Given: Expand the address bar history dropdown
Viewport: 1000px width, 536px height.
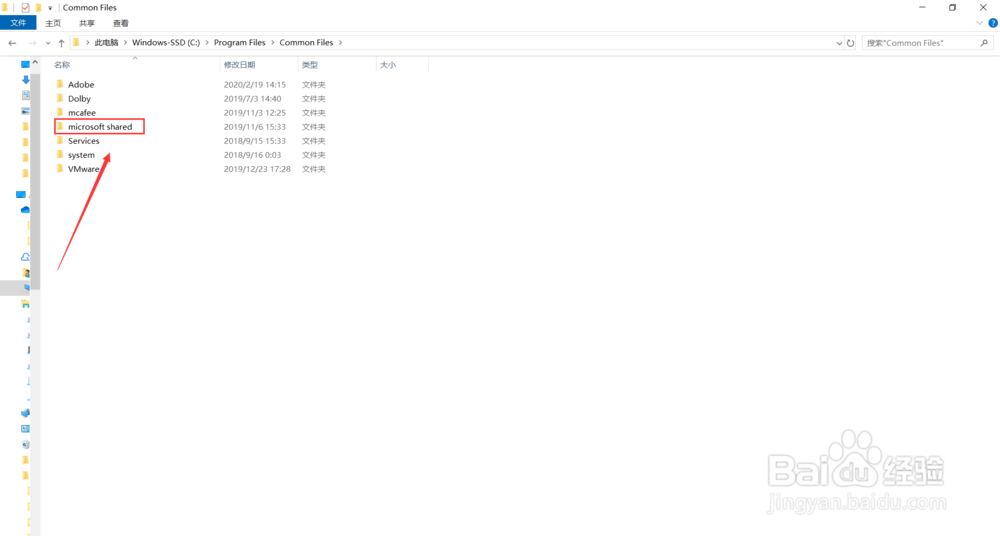Looking at the screenshot, I should [x=839, y=43].
